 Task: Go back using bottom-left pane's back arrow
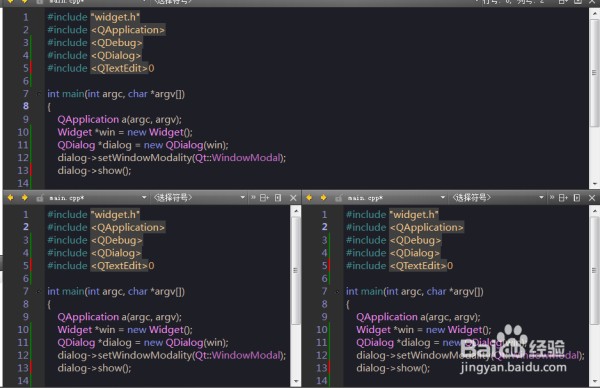pyautogui.click(x=10, y=197)
